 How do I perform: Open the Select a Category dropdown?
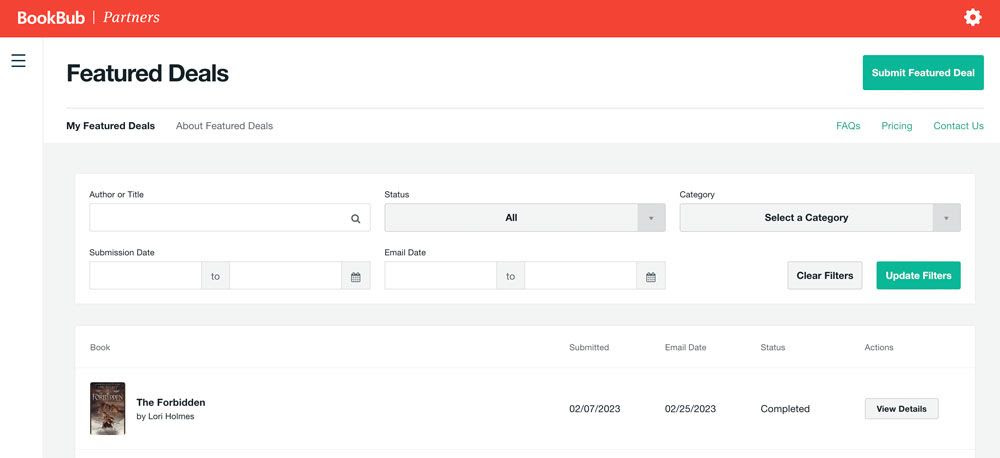click(x=820, y=218)
